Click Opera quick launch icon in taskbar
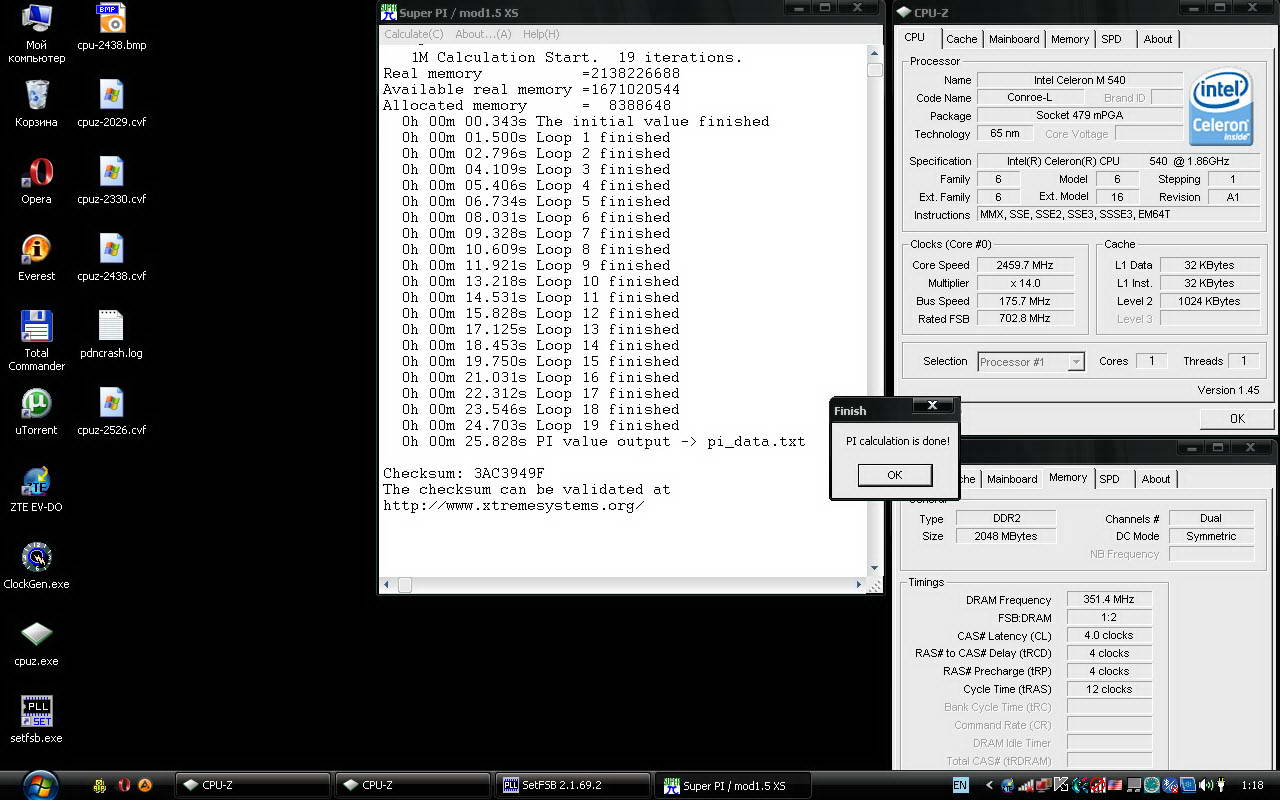This screenshot has width=1280, height=800. click(x=124, y=786)
